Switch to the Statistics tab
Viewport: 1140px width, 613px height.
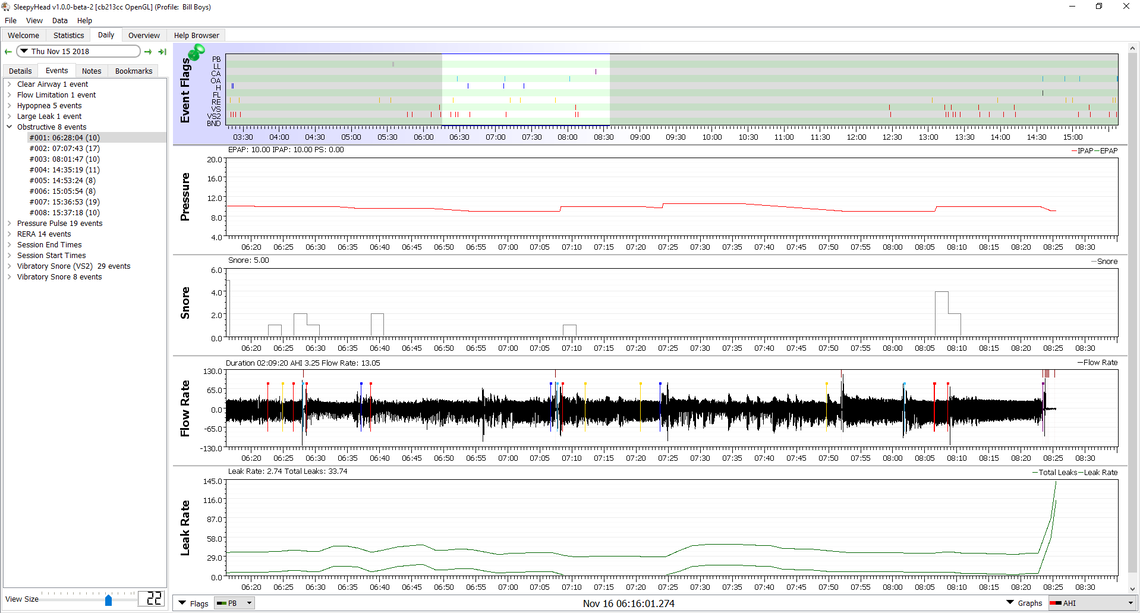(x=68, y=35)
